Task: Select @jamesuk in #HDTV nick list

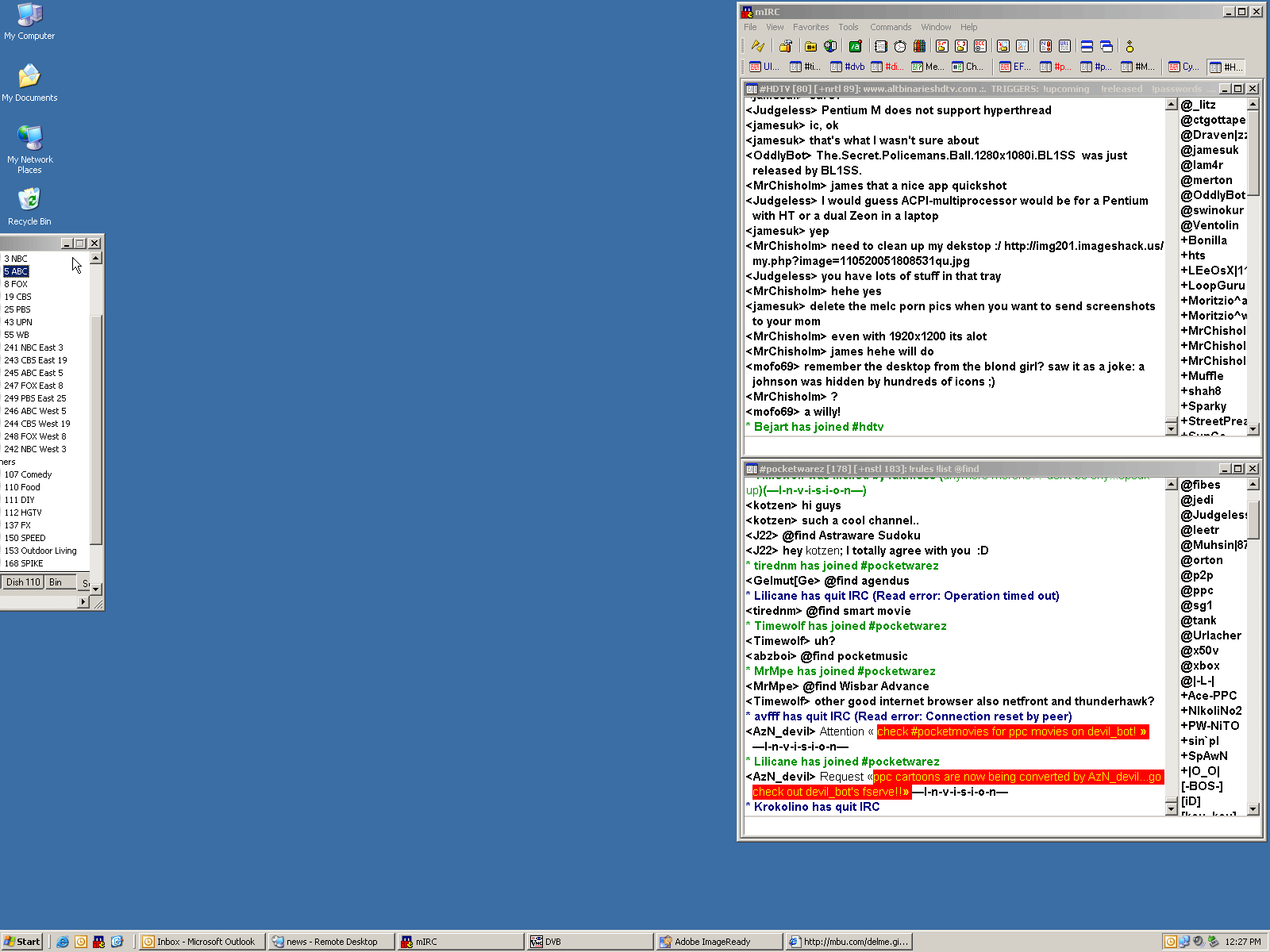Action: [x=1209, y=150]
